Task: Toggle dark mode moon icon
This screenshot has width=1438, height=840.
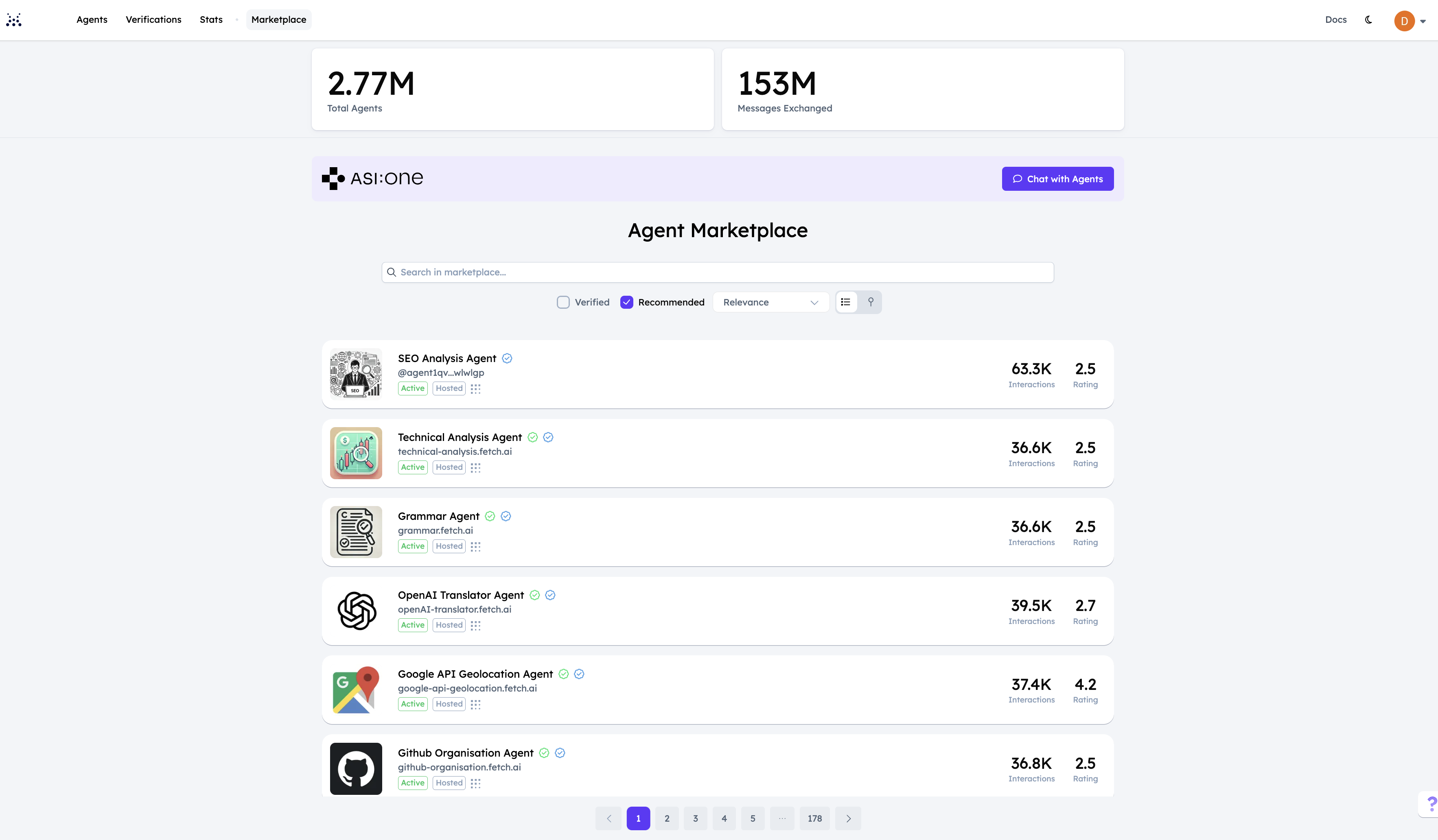Action: point(1368,20)
